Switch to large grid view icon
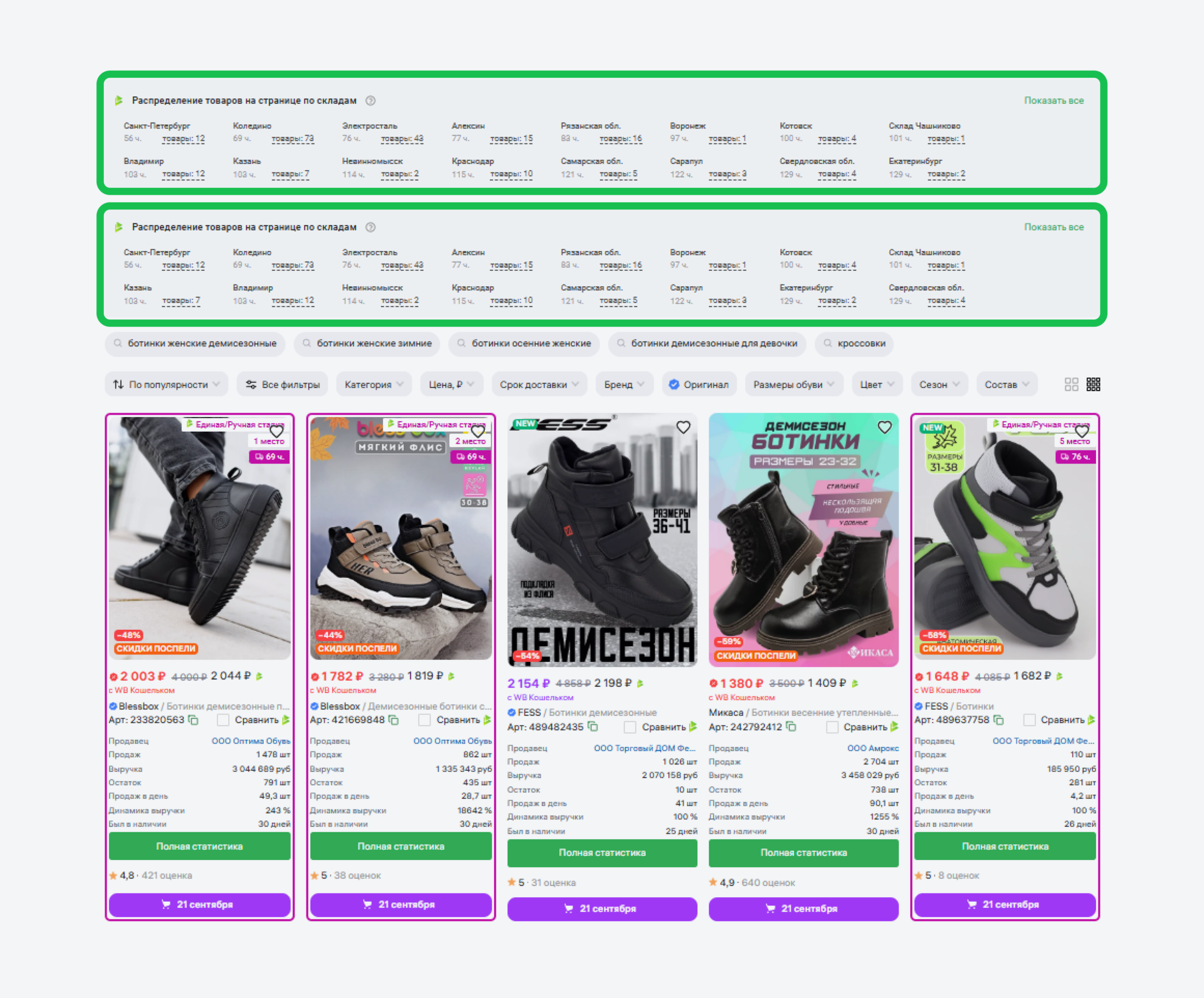The height and width of the screenshot is (998, 1204). 1071,384
